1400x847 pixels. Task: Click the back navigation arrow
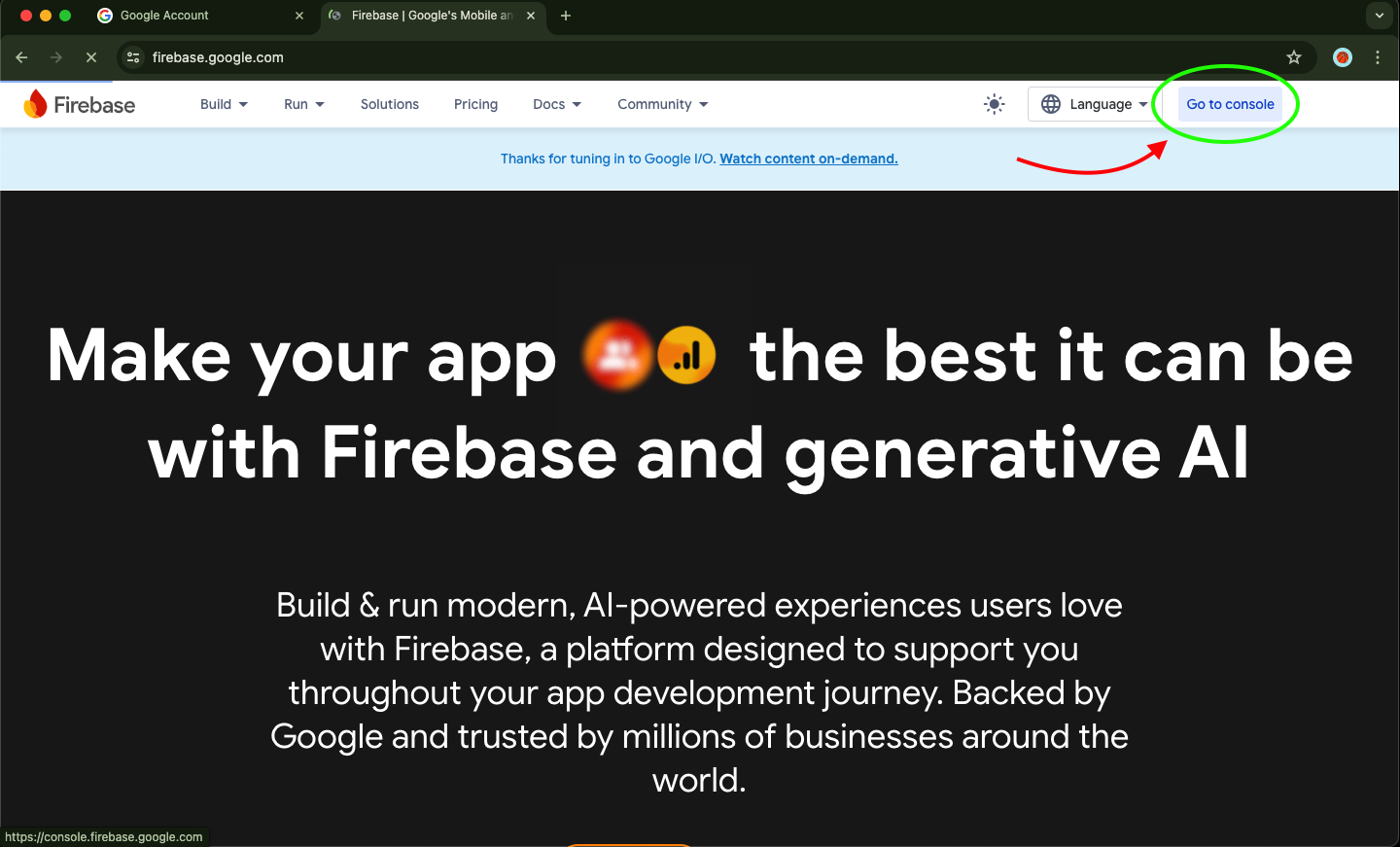(x=21, y=57)
